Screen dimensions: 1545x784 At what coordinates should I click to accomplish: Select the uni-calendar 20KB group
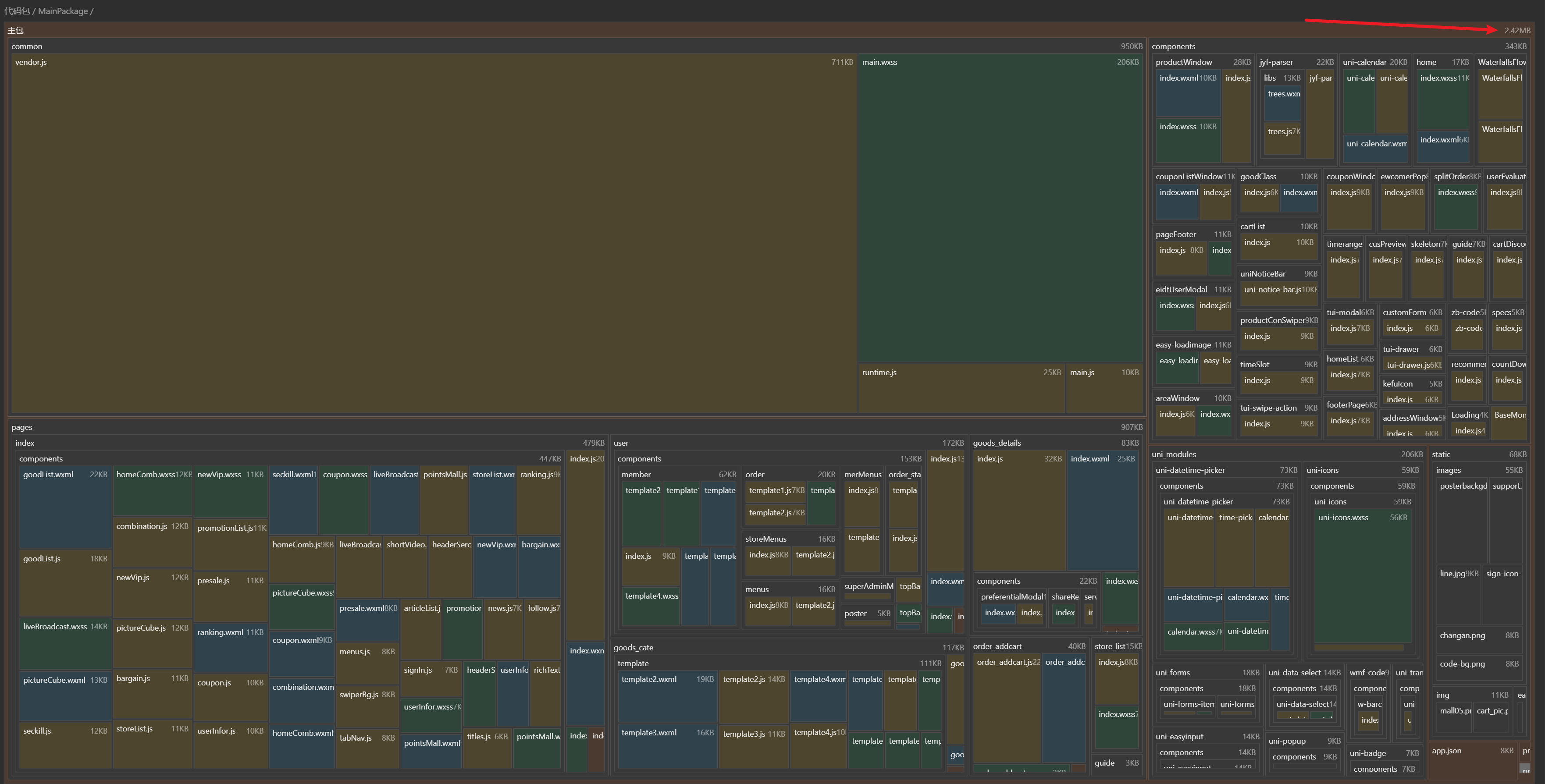tap(1374, 62)
